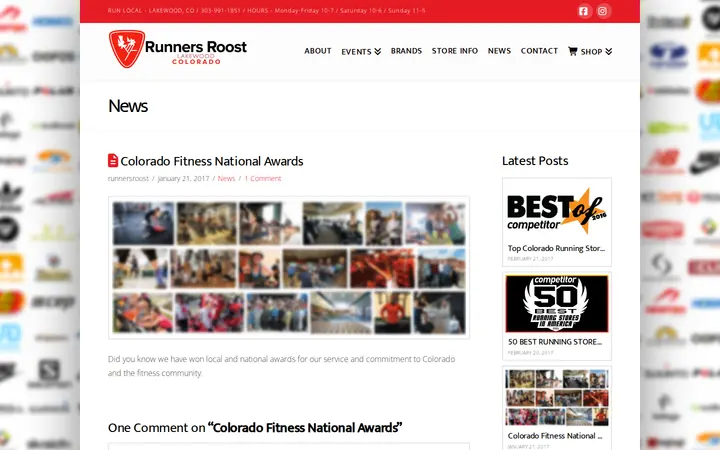Click the Latest Posts heading
Viewport: 720px width, 450px height.
(535, 161)
